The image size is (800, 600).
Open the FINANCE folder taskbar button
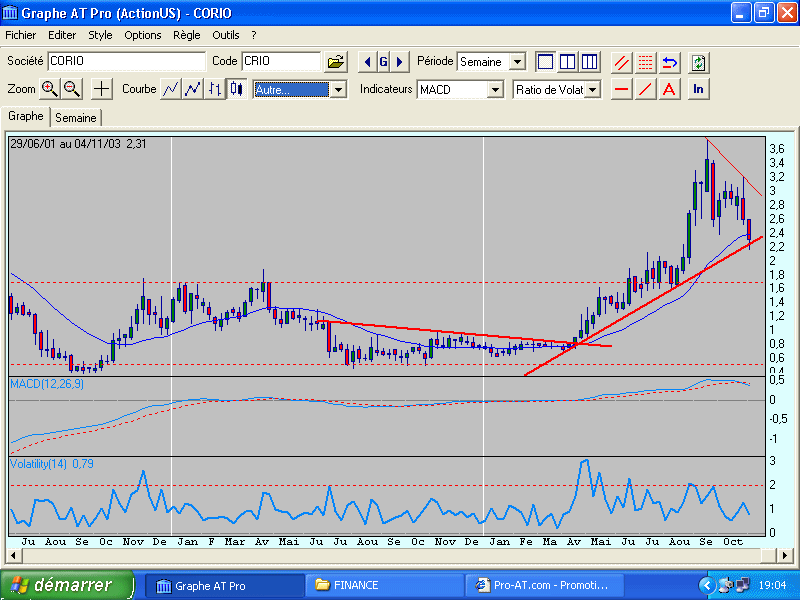385,586
